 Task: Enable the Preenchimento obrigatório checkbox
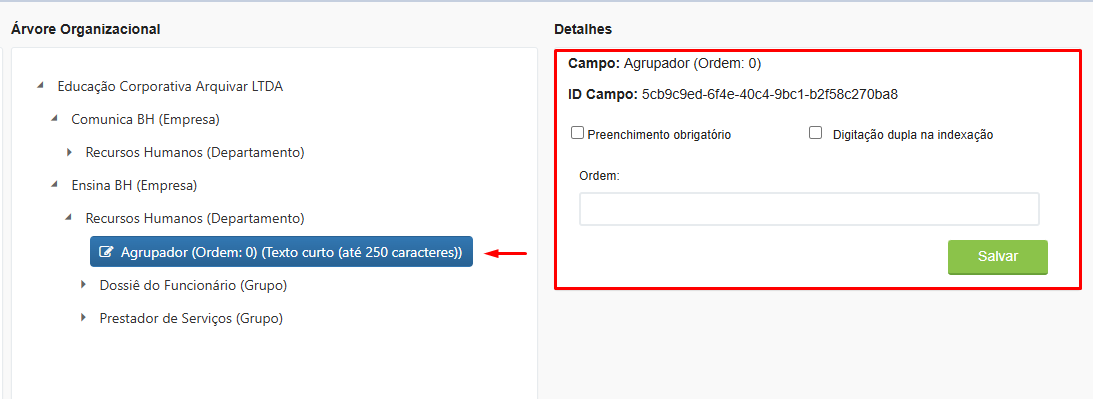(577, 133)
